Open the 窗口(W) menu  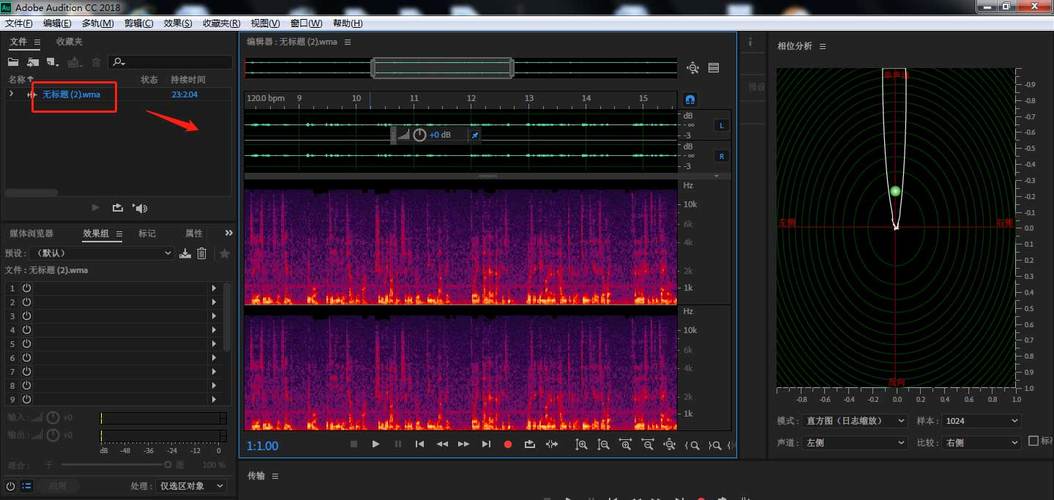coord(307,23)
